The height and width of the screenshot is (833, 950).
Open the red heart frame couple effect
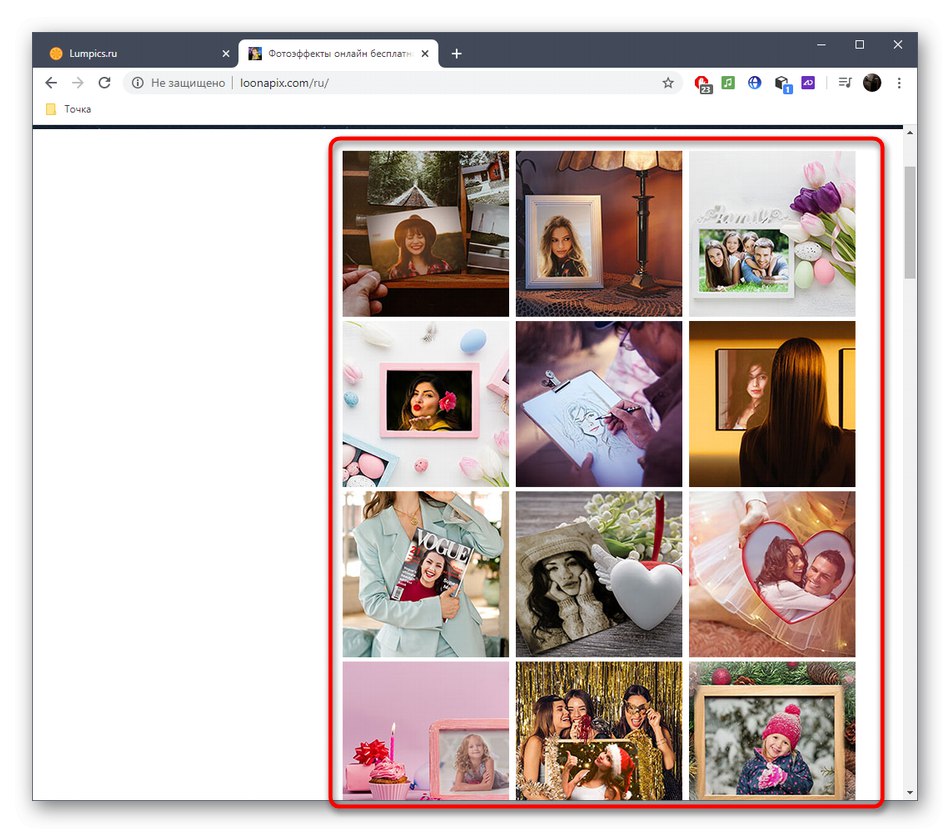tap(772, 574)
